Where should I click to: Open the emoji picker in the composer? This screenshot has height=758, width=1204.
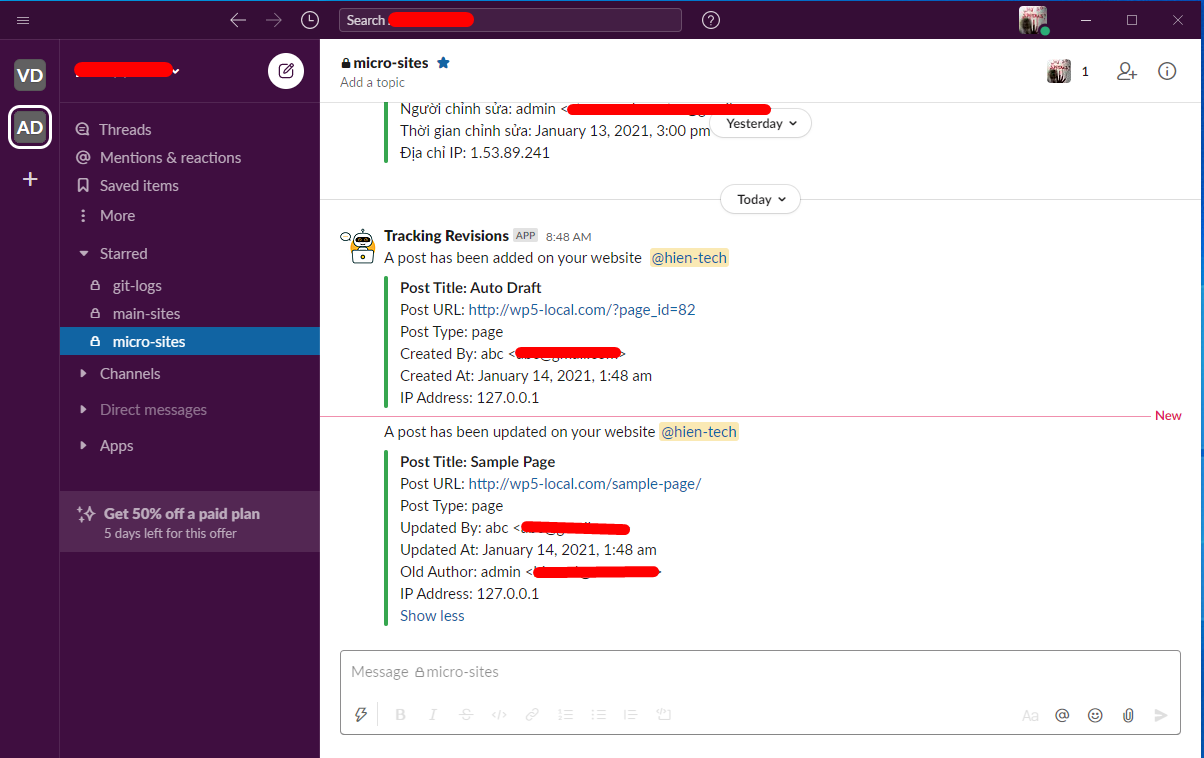(x=1095, y=715)
